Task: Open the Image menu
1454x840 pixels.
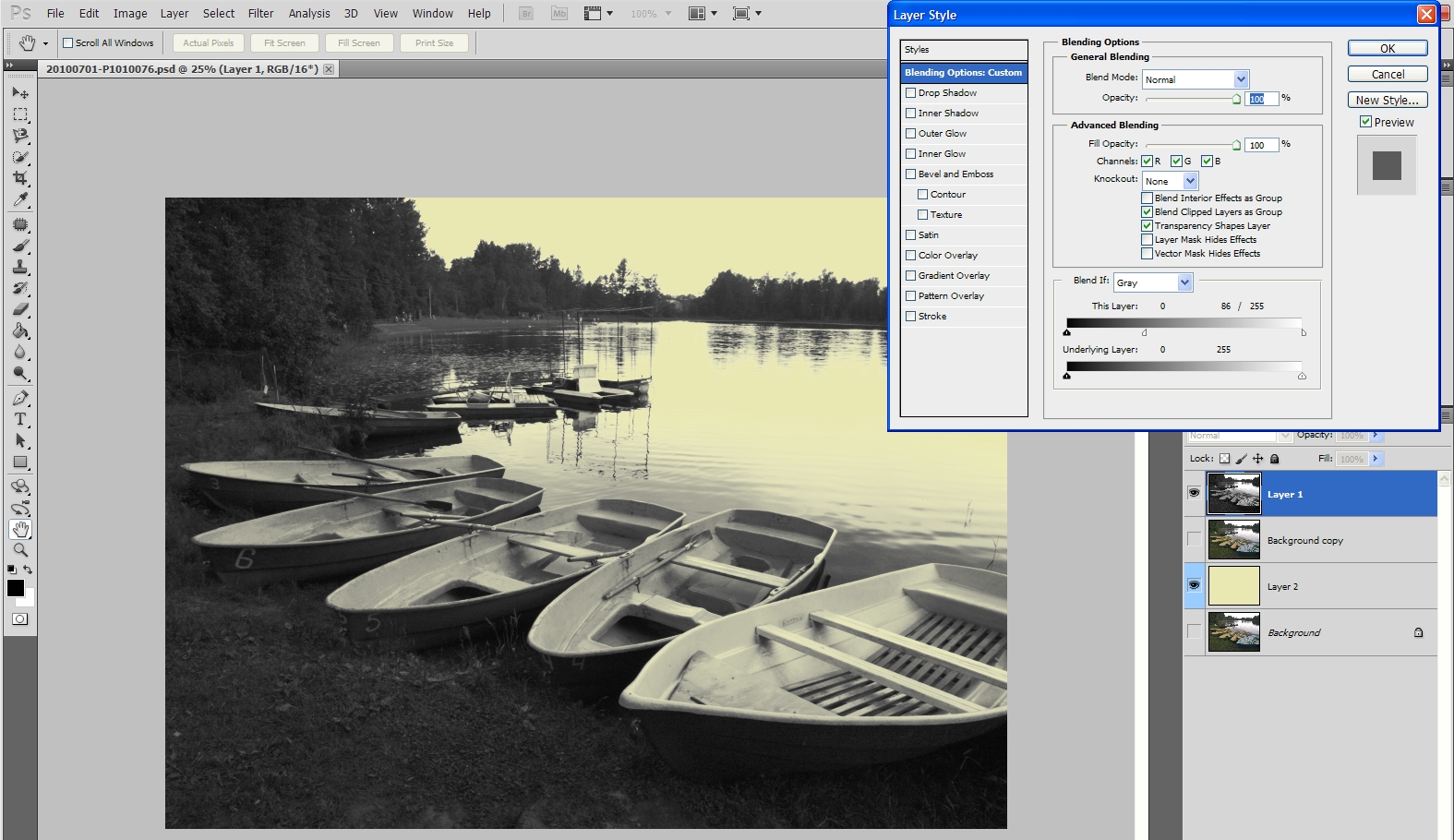Action: (x=130, y=14)
